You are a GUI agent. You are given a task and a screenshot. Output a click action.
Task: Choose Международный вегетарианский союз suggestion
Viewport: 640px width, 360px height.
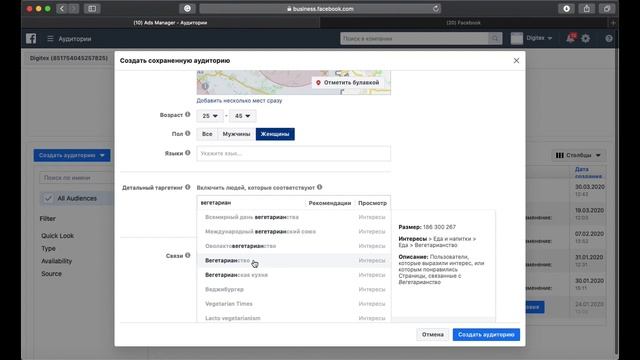293,231
